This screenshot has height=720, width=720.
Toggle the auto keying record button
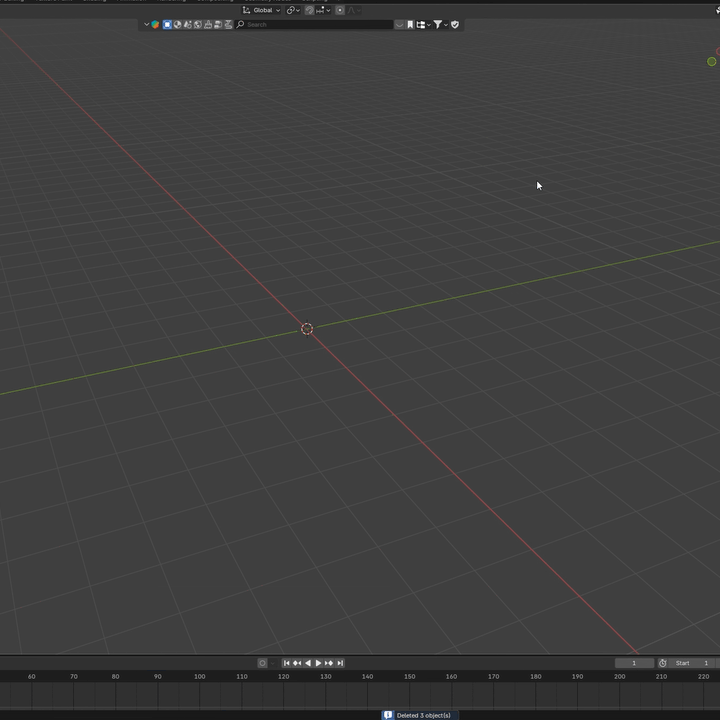262,663
